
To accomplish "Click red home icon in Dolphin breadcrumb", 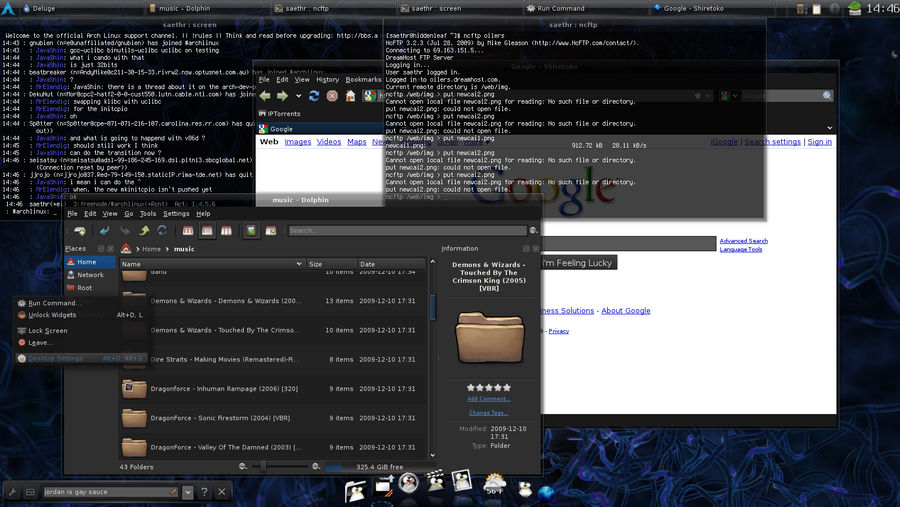I will coord(126,249).
